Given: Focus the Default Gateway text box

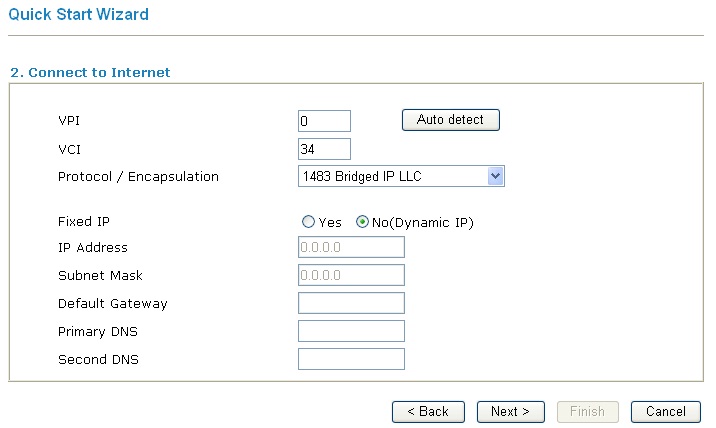Looking at the screenshot, I should pos(351,303).
